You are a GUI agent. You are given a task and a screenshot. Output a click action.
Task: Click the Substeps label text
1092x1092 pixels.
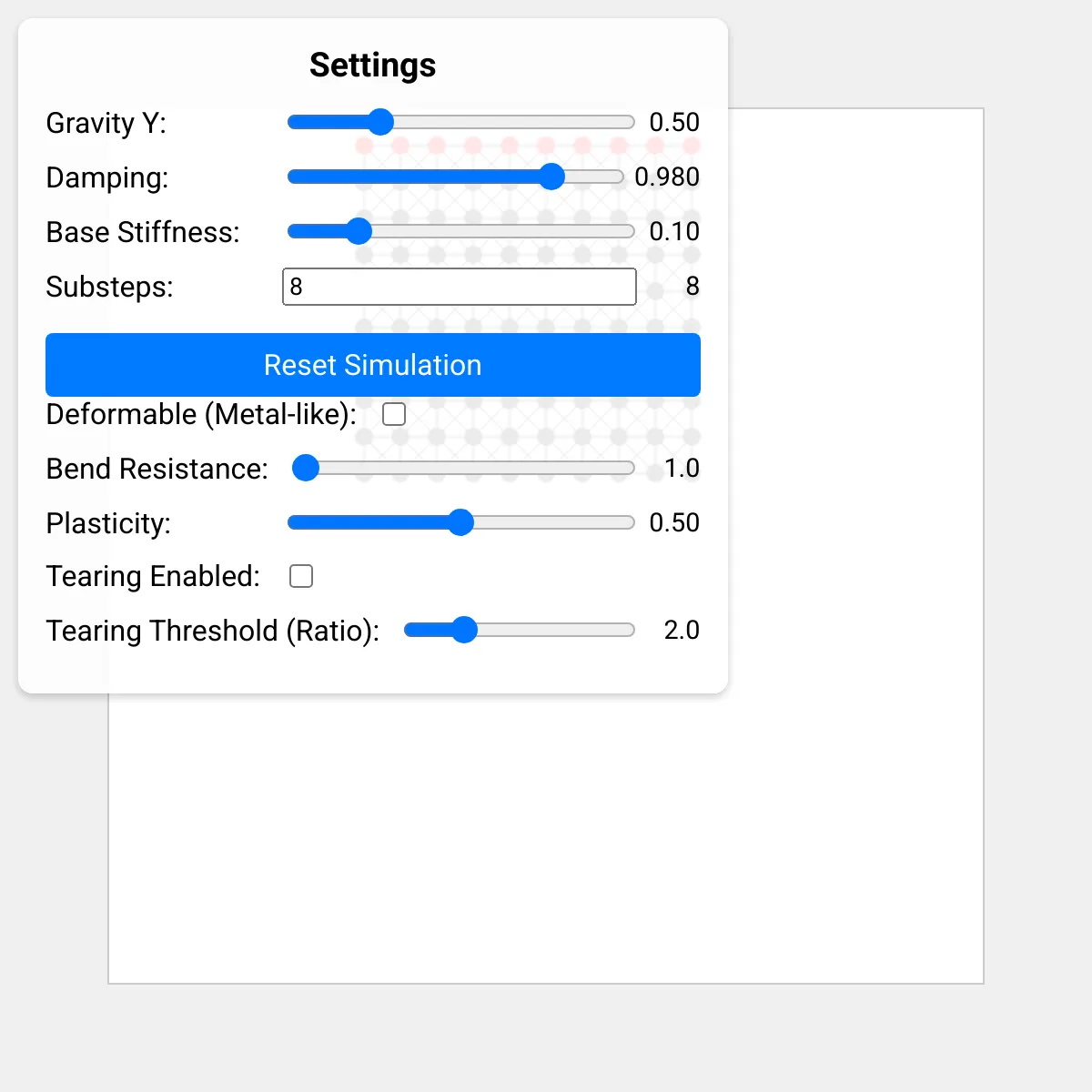coord(109,287)
